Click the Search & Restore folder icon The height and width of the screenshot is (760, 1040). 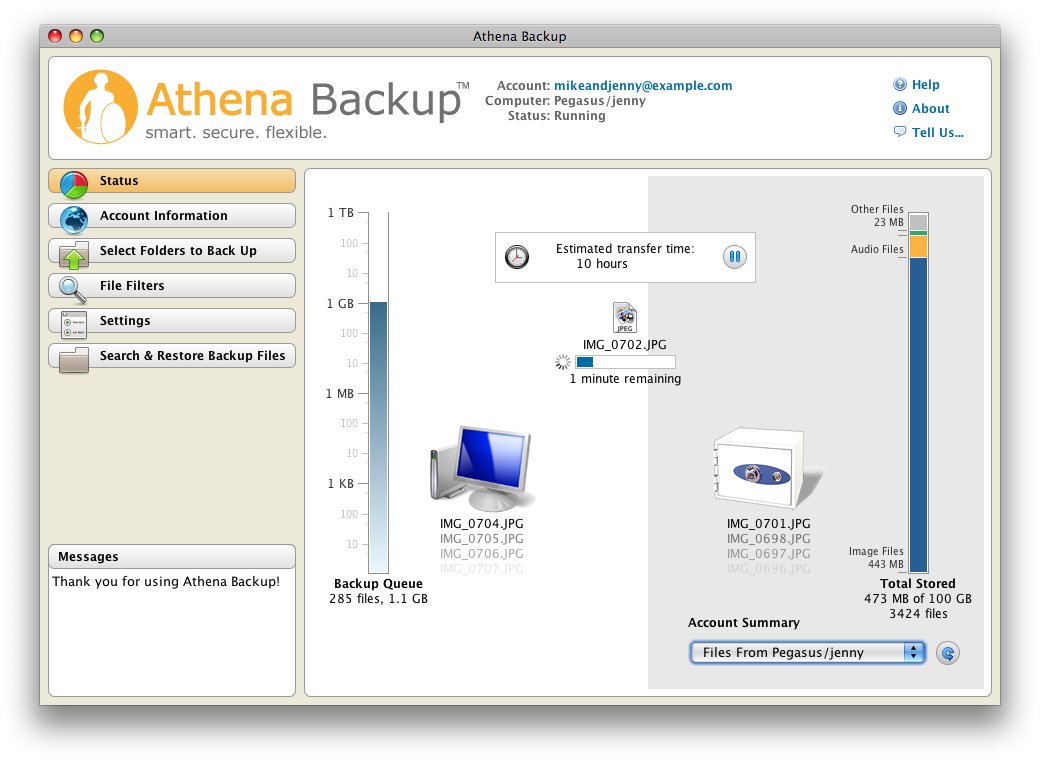pyautogui.click(x=74, y=360)
